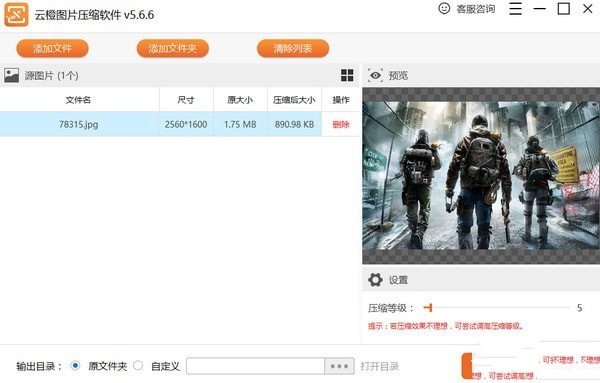Maximize the window
600x383 pixels.
tap(564, 8)
